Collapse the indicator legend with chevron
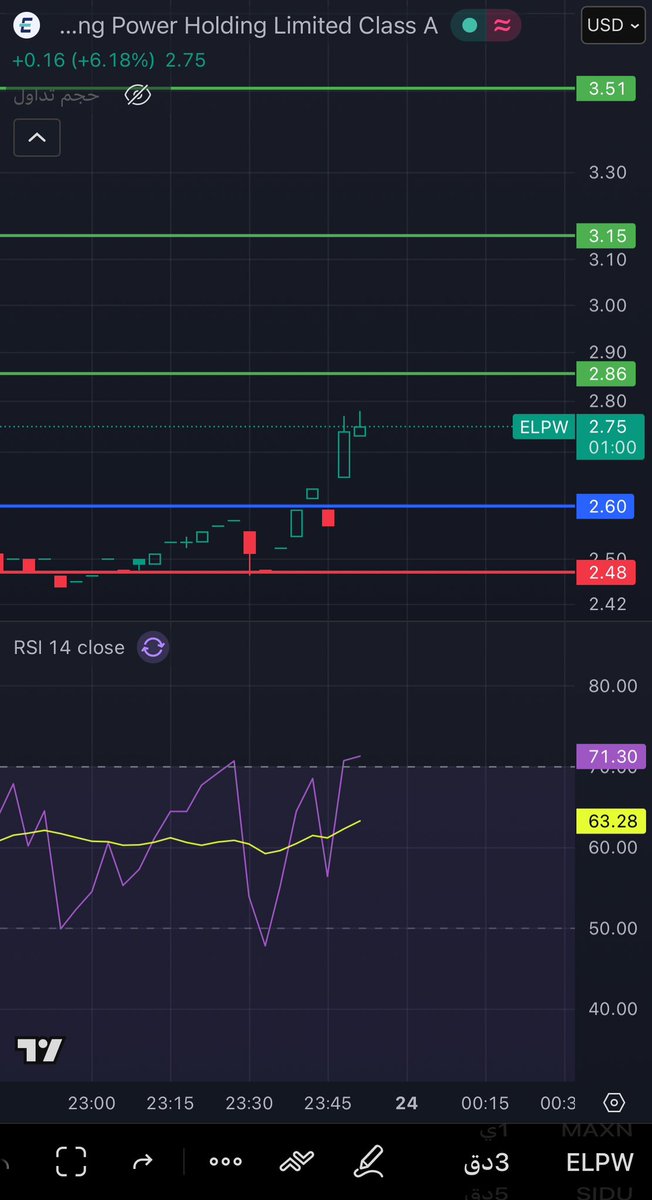 37,137
